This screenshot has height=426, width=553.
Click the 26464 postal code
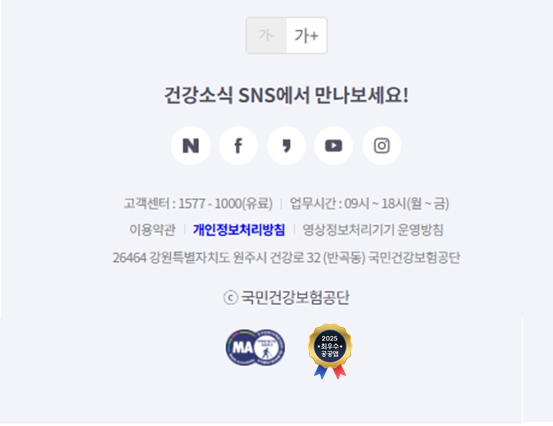tap(129, 258)
